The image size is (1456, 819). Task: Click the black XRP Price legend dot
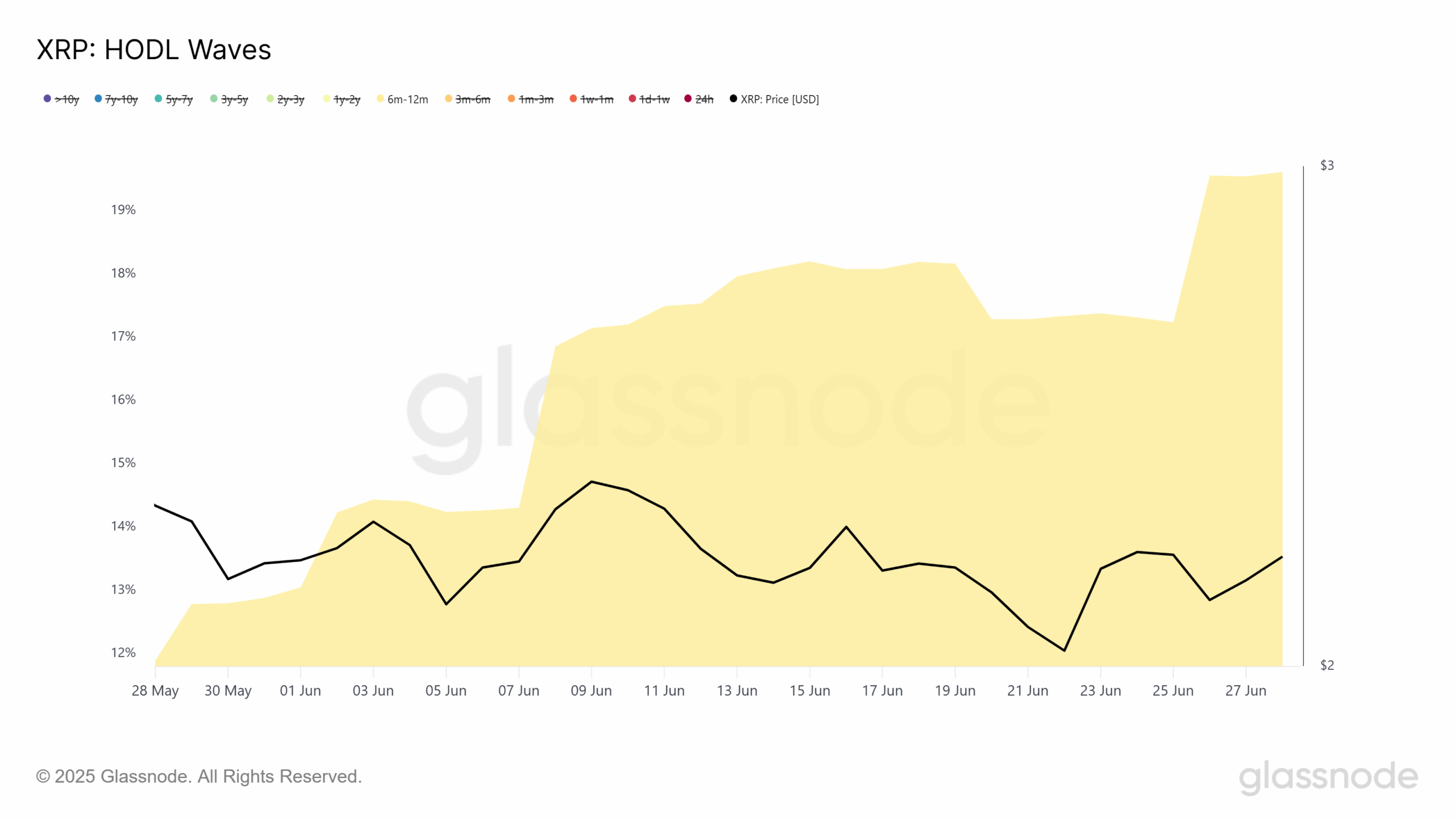[x=733, y=99]
